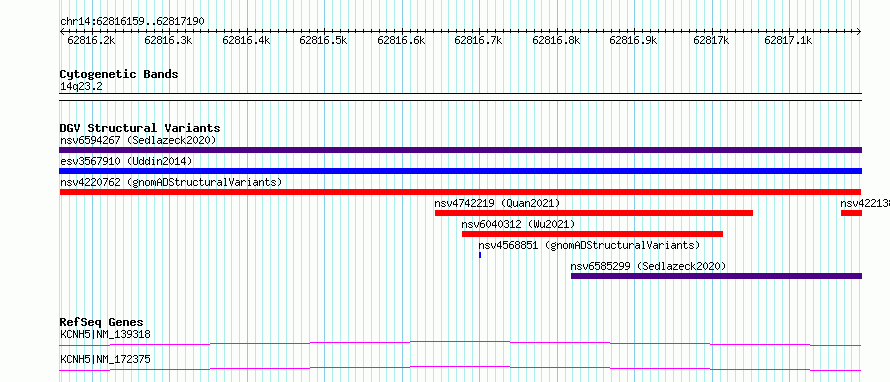This screenshot has height=382, width=890.
Task: Click the red nsv4742219 variant bar
Action: pos(594,213)
